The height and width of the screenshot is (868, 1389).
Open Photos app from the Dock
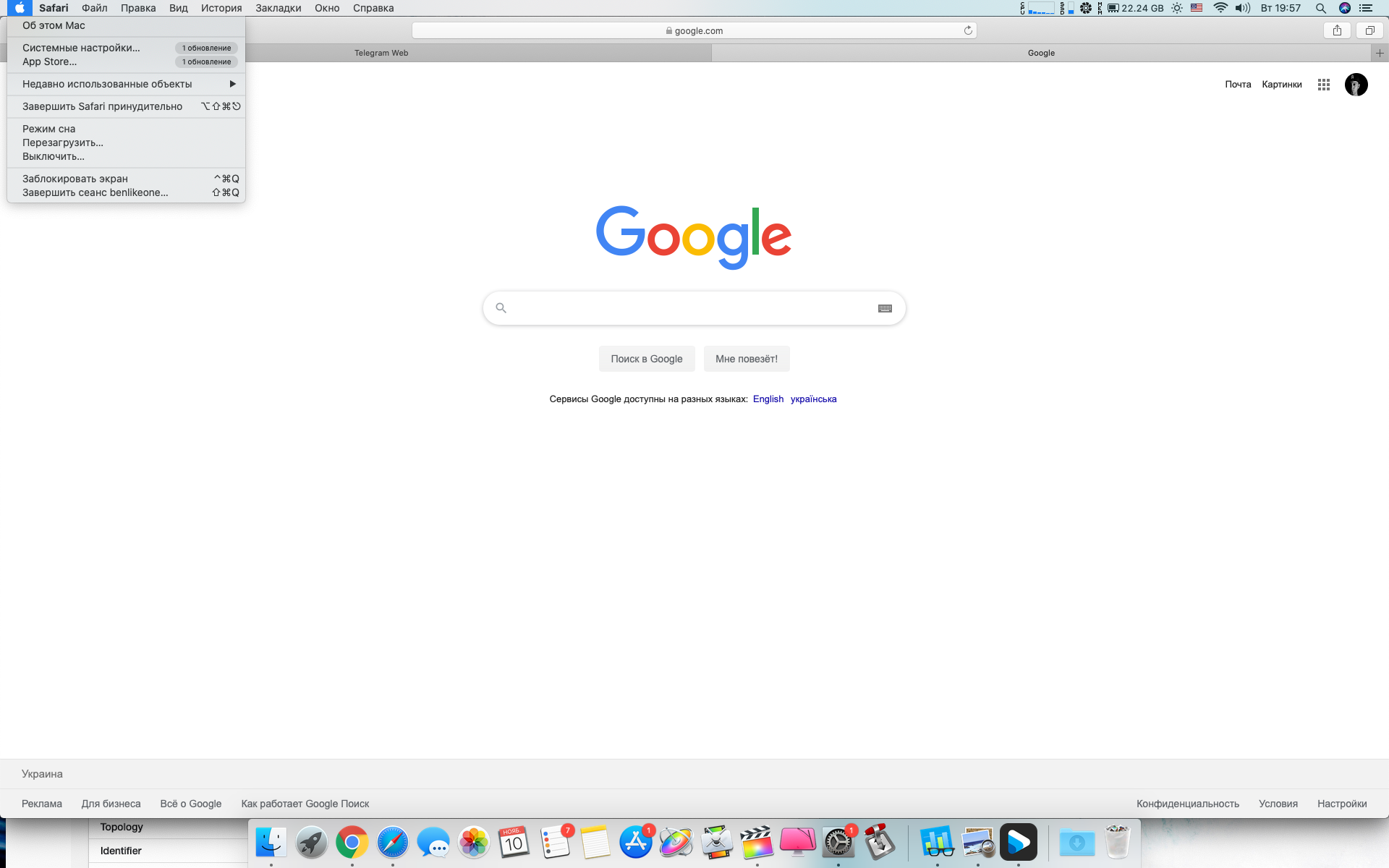(474, 843)
